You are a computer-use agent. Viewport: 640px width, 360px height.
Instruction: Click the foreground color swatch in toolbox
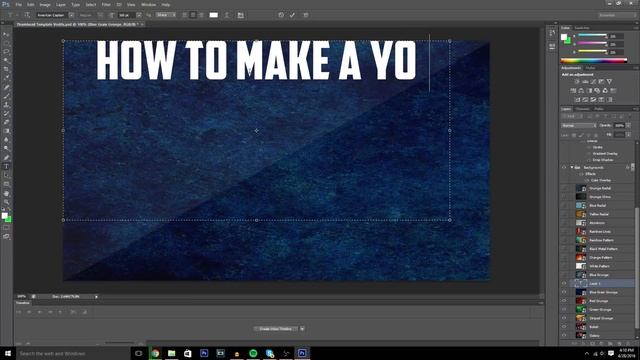[4, 216]
